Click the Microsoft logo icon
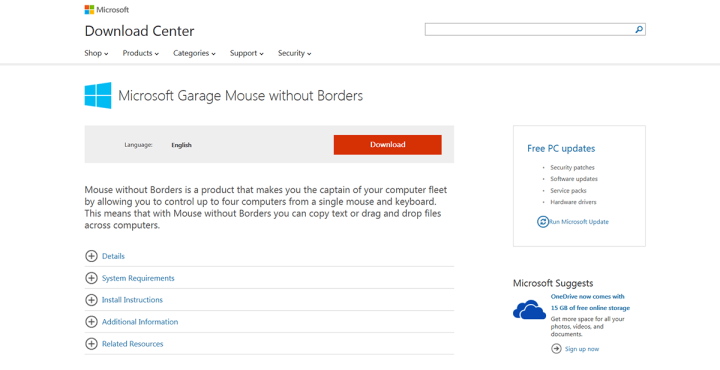 point(89,10)
